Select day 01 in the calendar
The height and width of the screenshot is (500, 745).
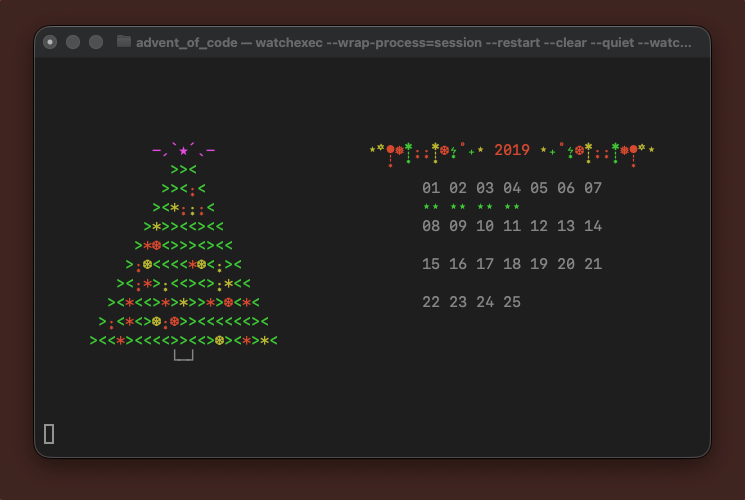point(431,188)
